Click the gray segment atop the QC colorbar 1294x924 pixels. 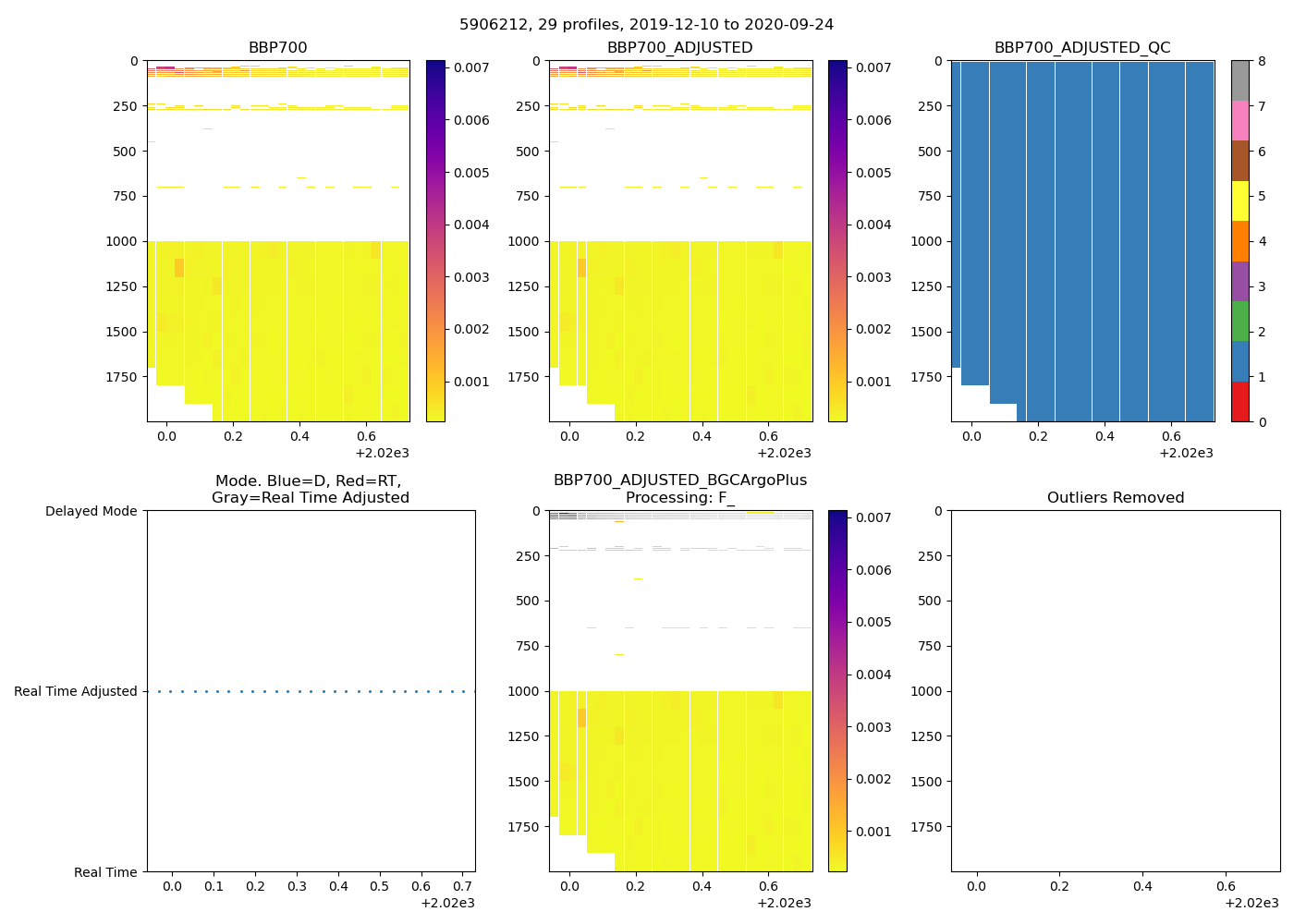coord(1239,80)
